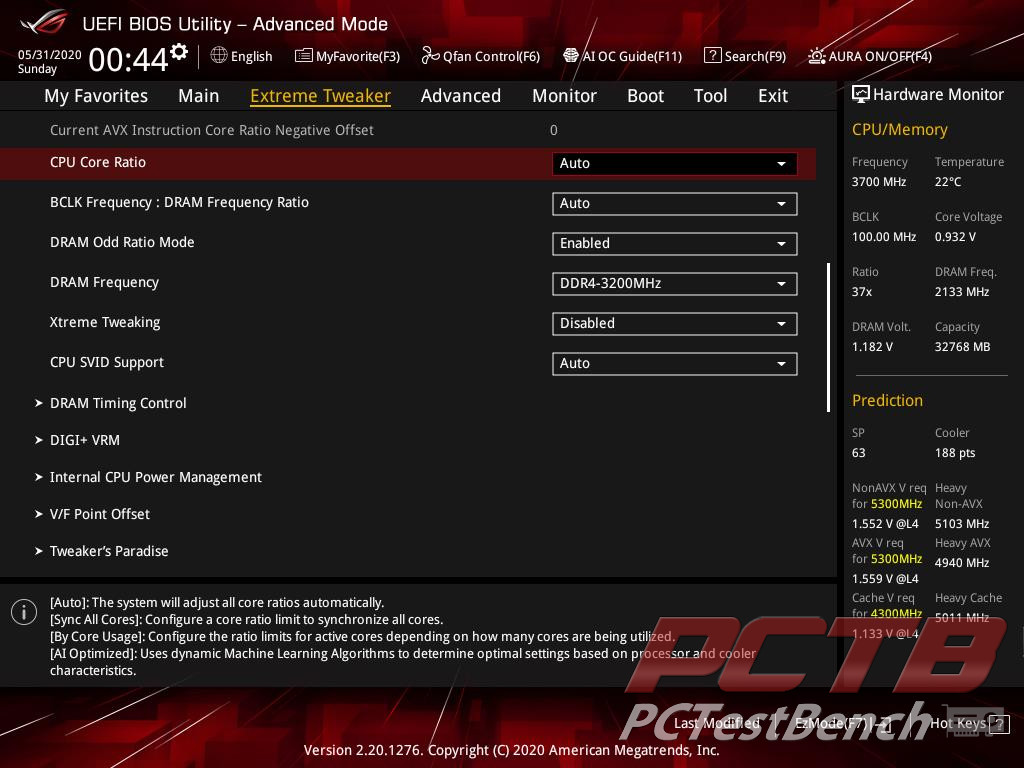Click the MyFavorite list icon
Screen dimensions: 1024x768
(x=303, y=56)
